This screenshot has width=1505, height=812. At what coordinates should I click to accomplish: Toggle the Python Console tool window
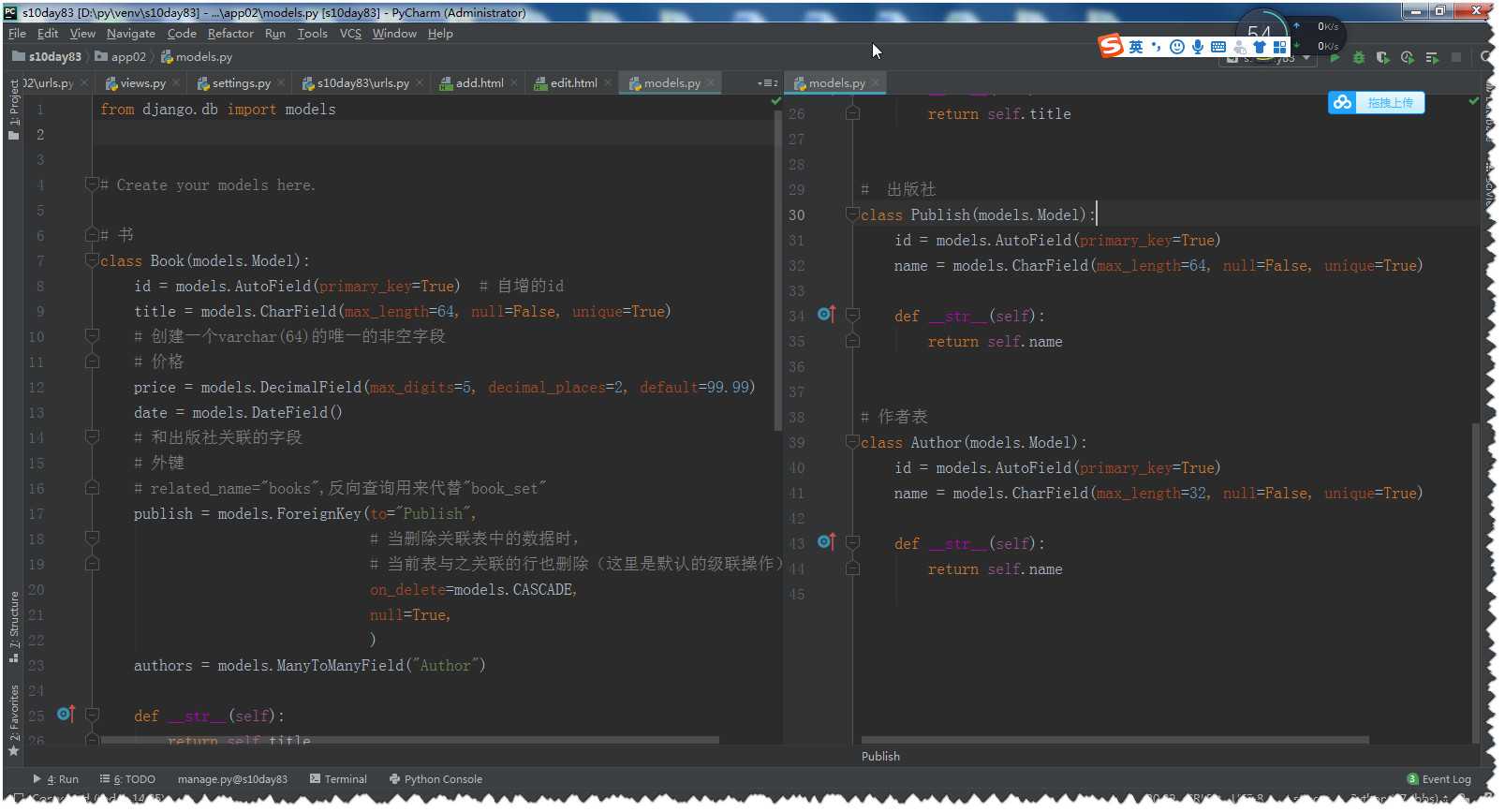[436, 779]
